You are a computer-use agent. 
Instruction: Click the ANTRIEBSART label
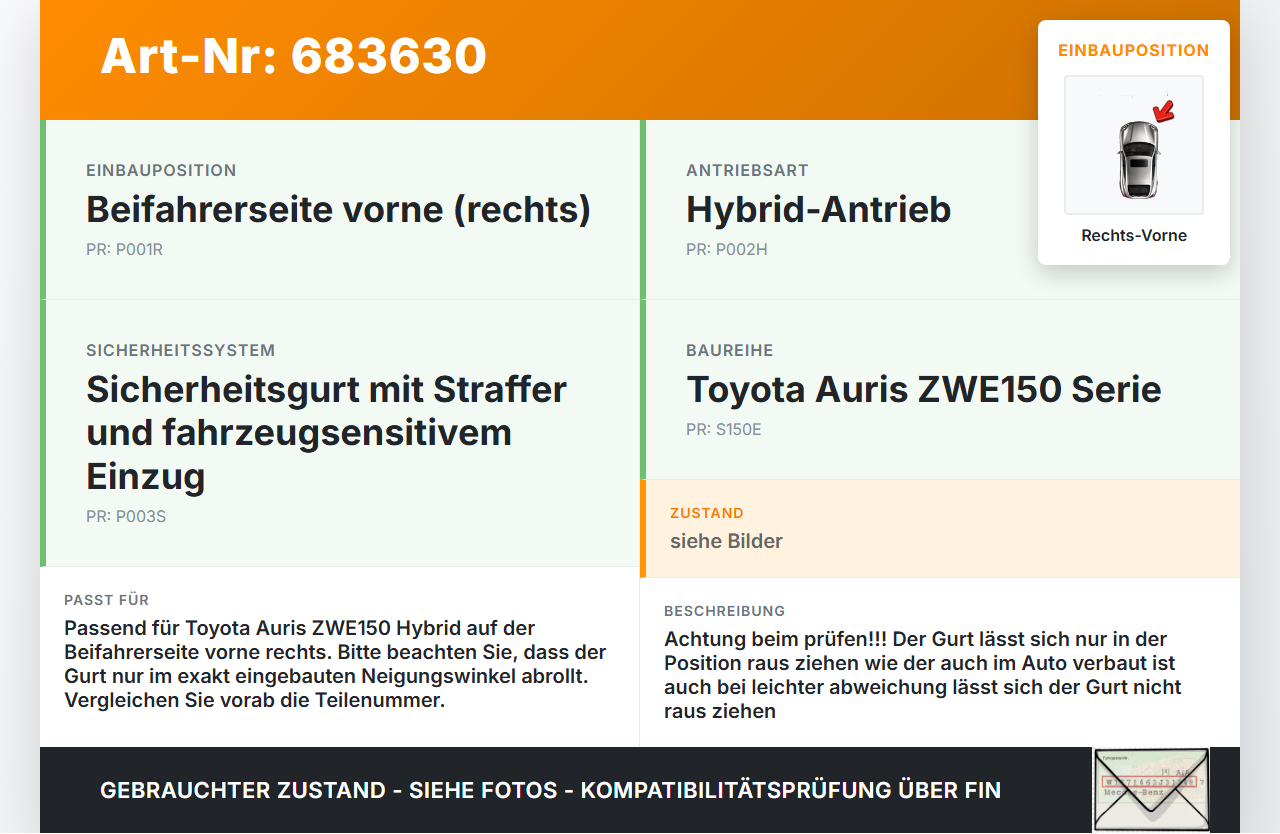tap(747, 171)
